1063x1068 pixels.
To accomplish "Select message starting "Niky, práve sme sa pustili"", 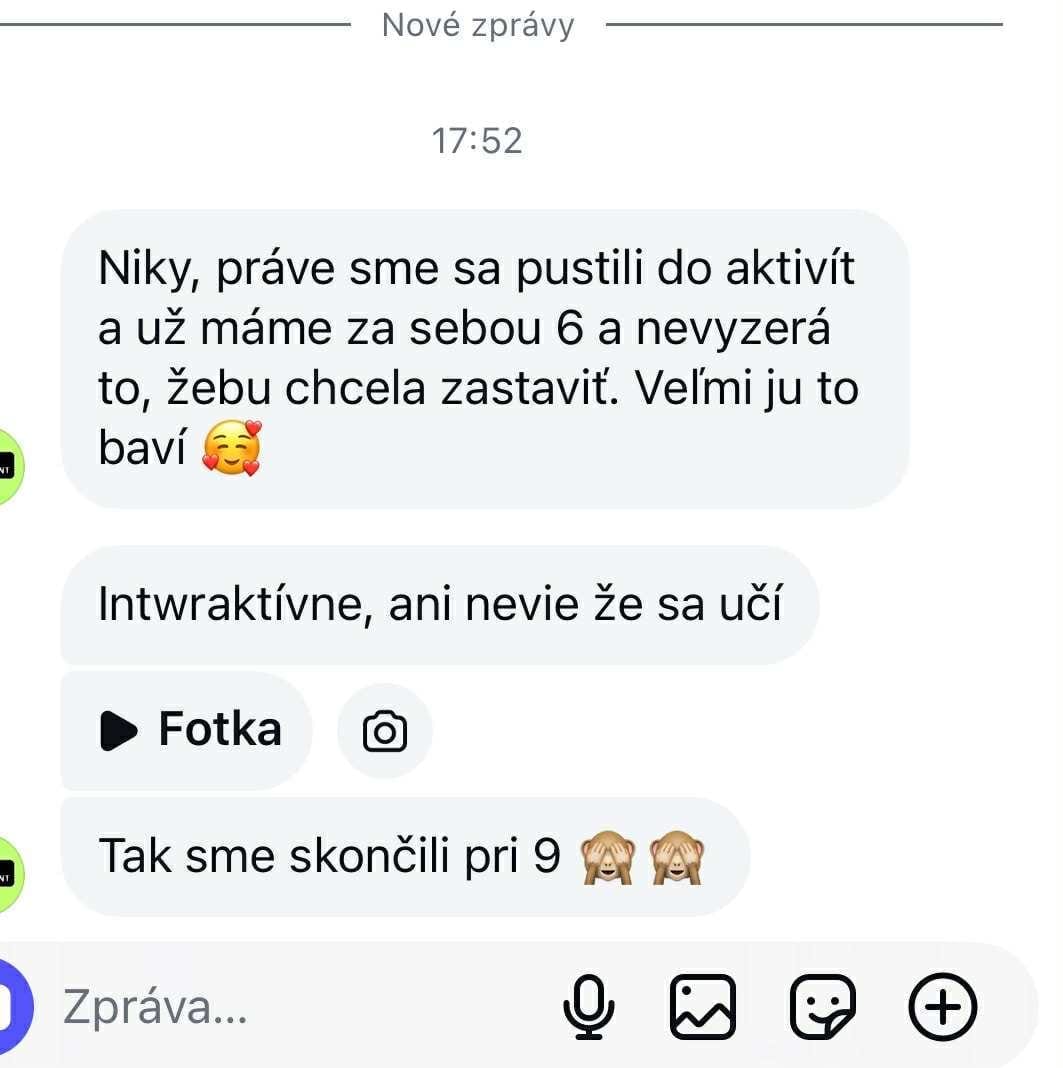I will click(485, 359).
